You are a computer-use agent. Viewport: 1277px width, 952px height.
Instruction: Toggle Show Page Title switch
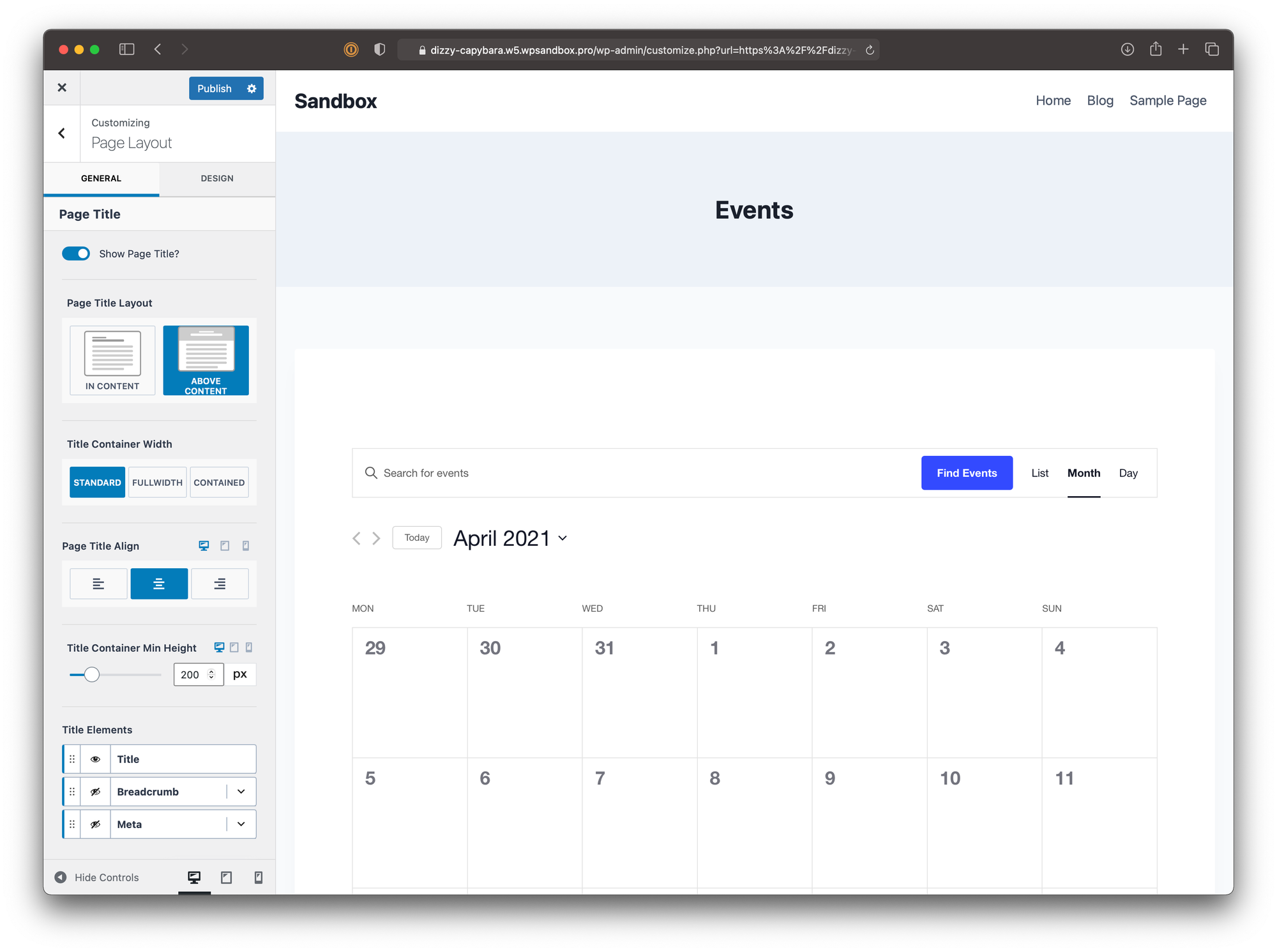click(x=76, y=253)
